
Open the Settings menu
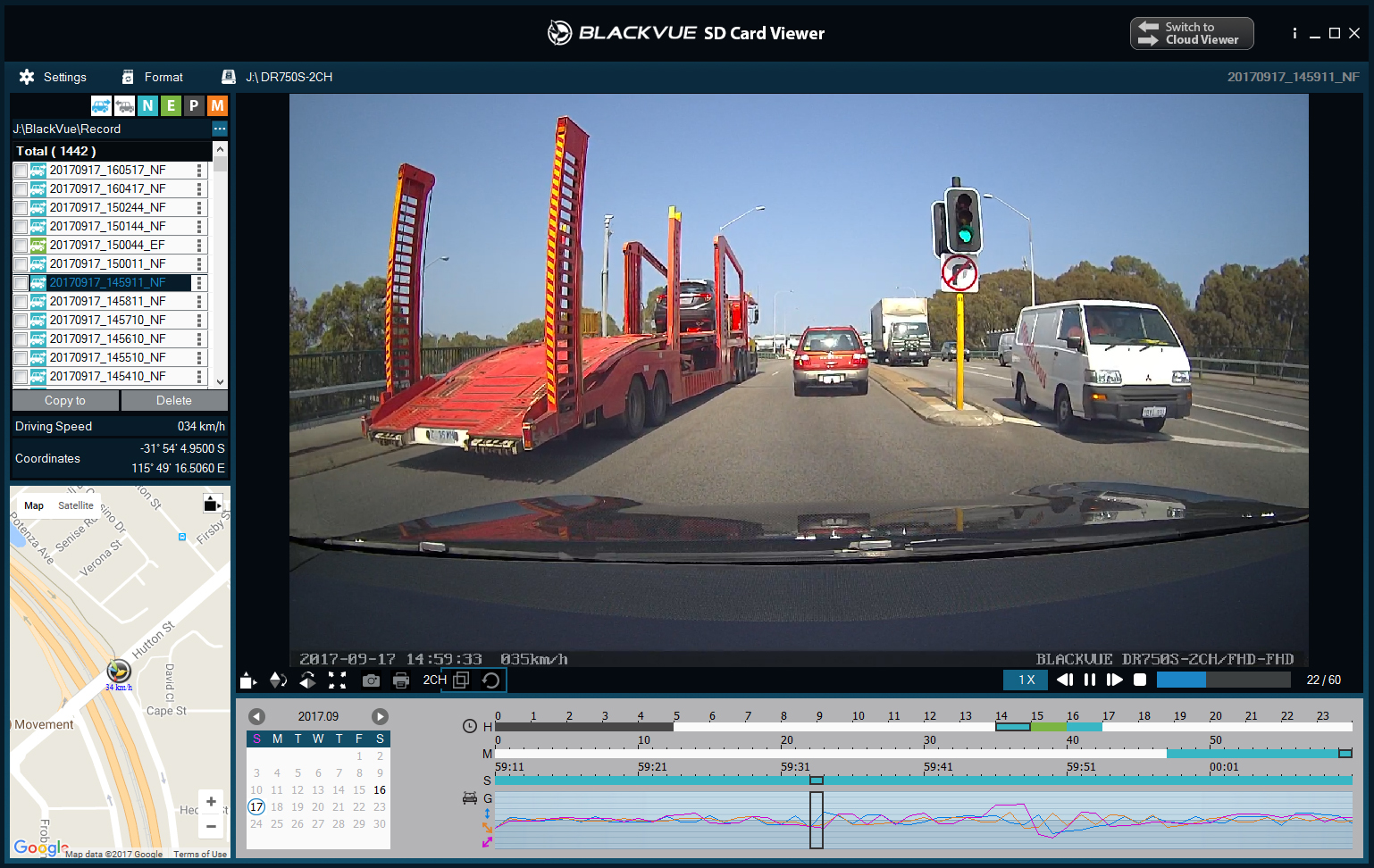[54, 78]
